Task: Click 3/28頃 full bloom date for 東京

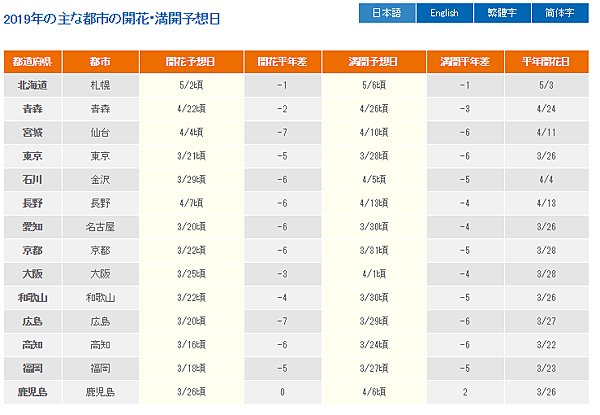Action: [x=374, y=156]
